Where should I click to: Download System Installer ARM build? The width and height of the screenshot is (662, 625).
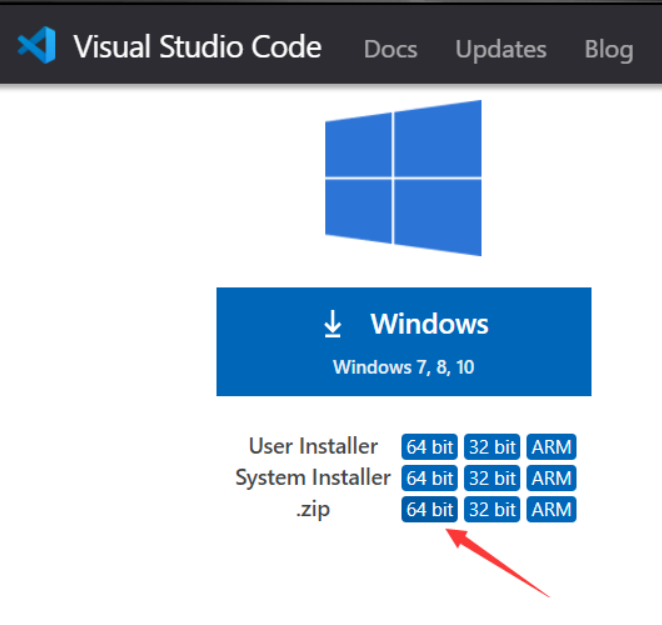(552, 478)
